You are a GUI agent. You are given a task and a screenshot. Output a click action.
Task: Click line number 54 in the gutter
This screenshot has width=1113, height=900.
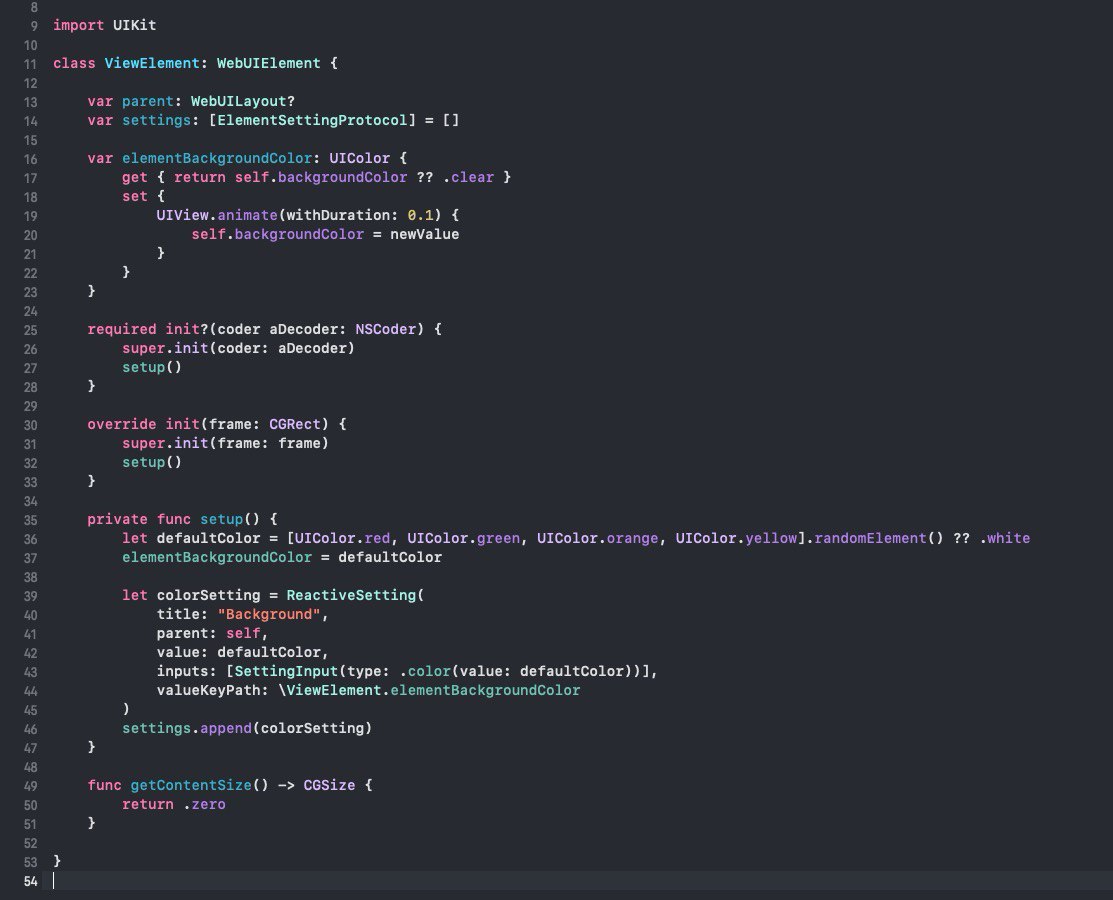coord(30,882)
